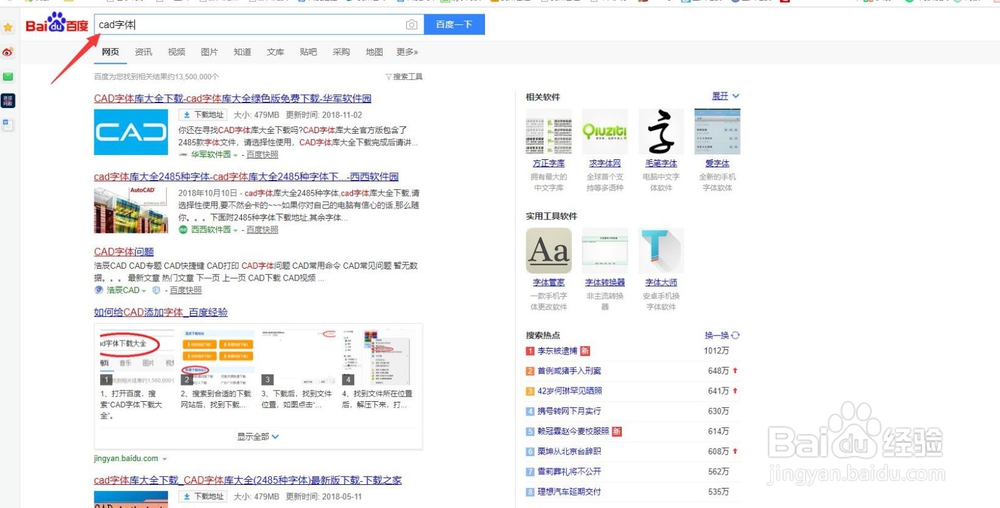Open the 字体转换器 software icon
This screenshot has width=1000, height=508.
(605, 250)
